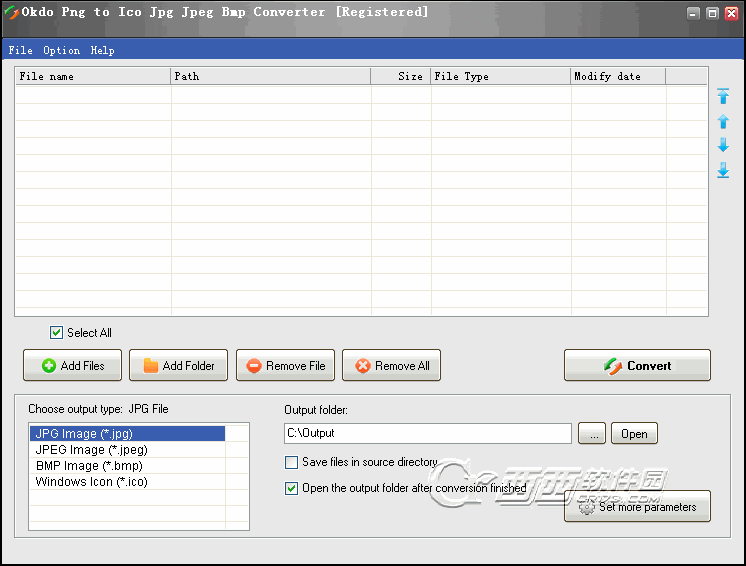Sort by Path column header

(x=271, y=77)
